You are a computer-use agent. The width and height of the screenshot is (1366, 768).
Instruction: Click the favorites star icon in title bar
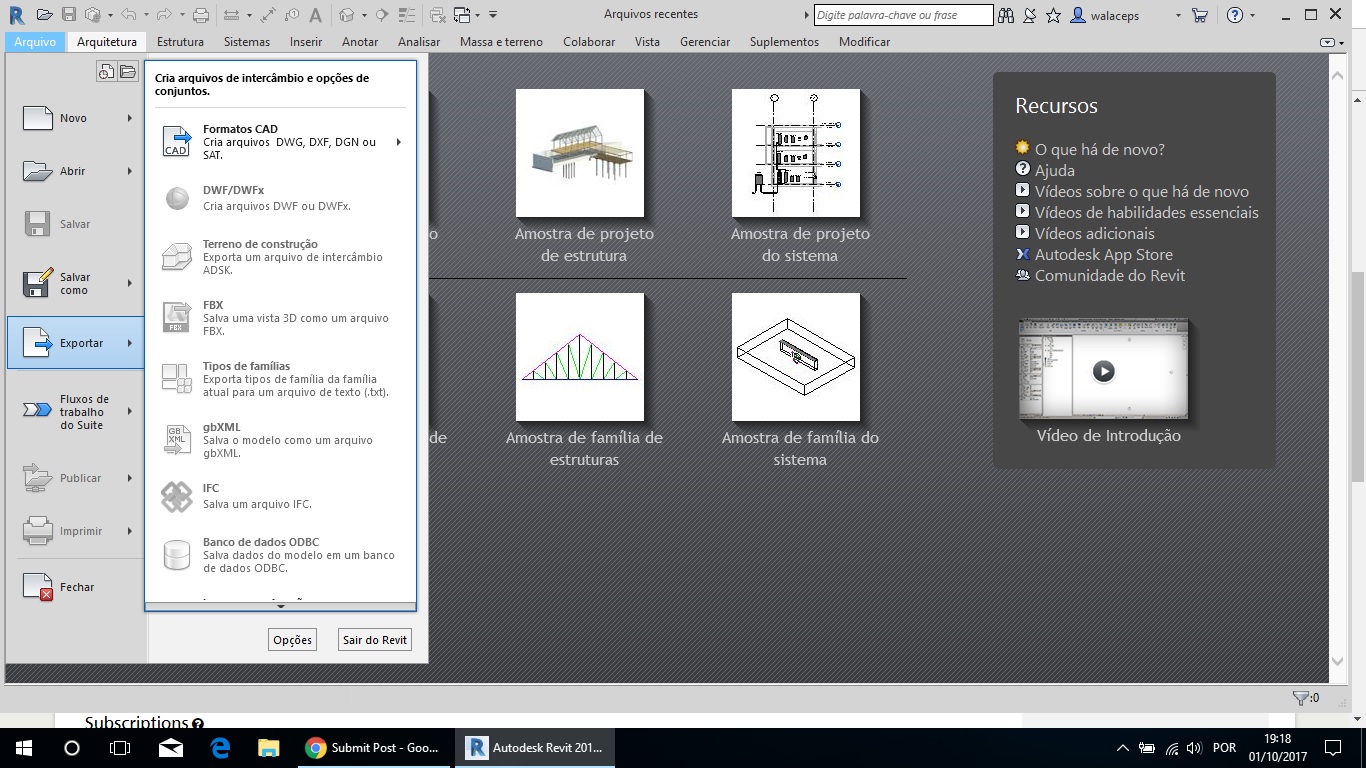click(x=1053, y=15)
